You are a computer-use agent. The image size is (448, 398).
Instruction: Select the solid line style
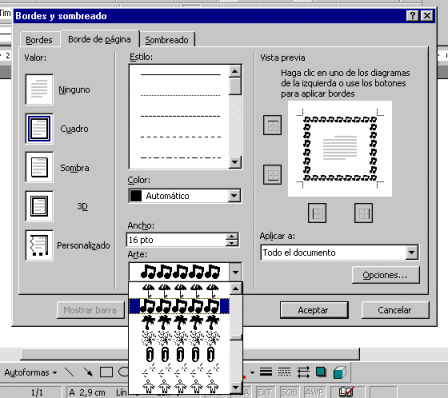pos(180,74)
